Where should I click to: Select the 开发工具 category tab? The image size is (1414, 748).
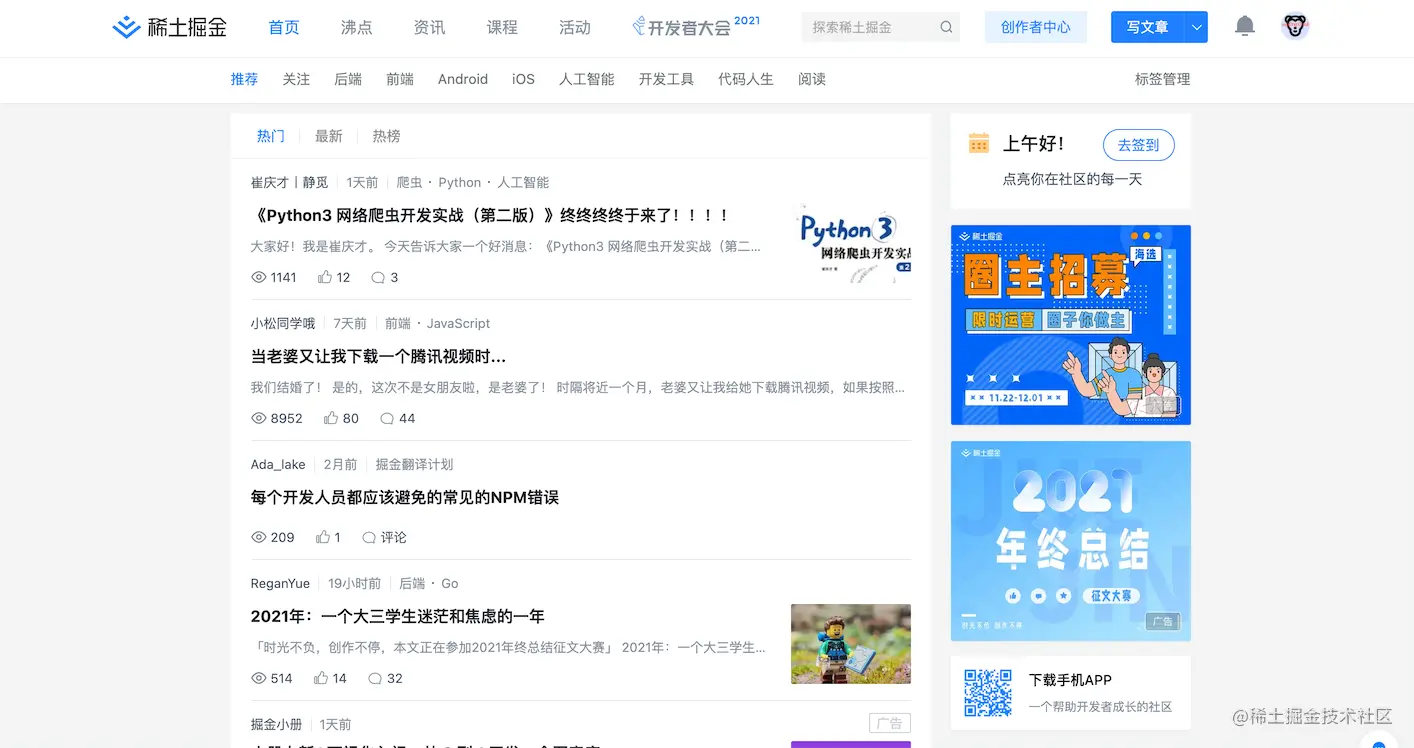point(666,79)
